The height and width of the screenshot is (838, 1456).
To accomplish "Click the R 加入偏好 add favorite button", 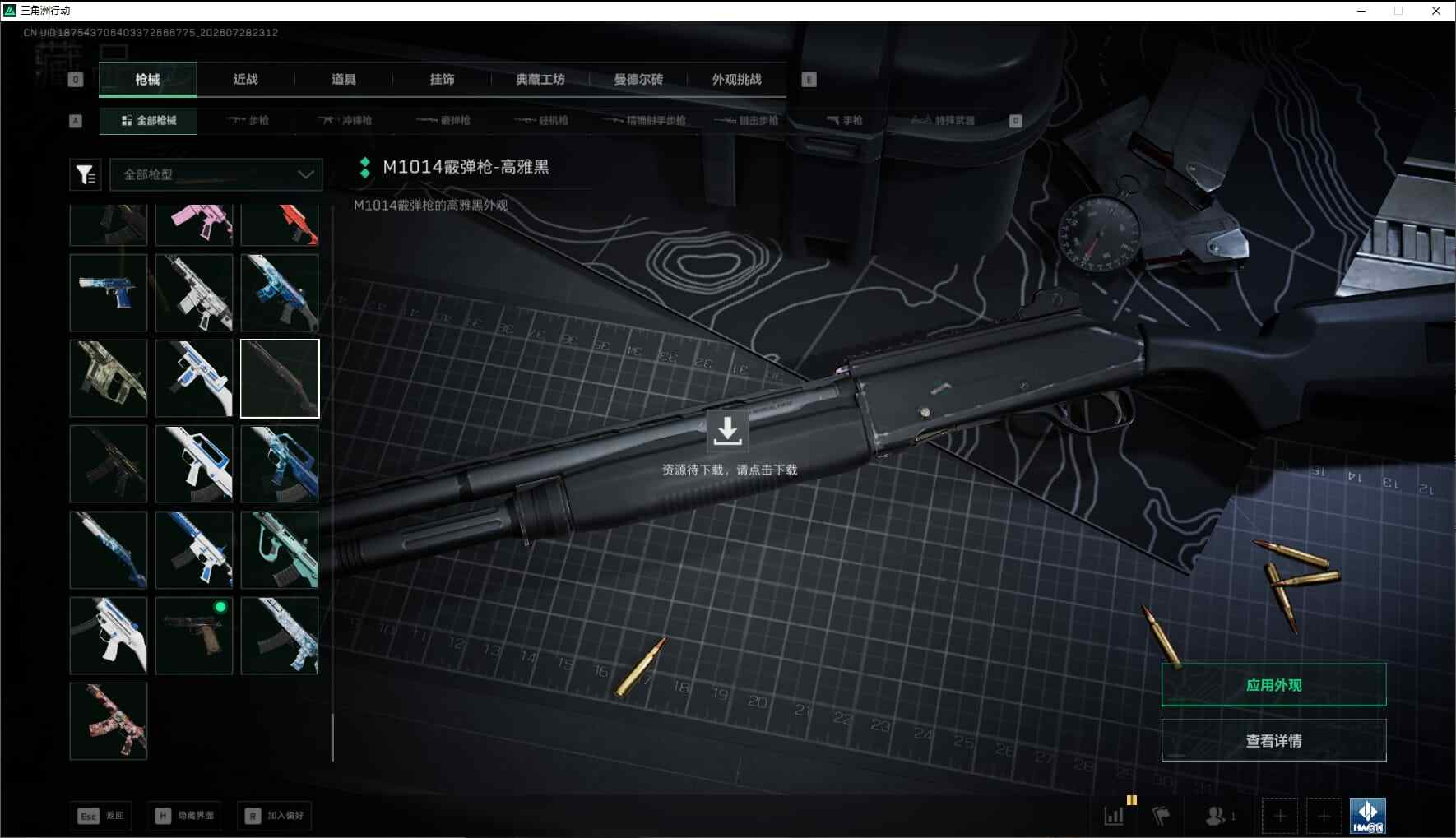I will pyautogui.click(x=276, y=815).
